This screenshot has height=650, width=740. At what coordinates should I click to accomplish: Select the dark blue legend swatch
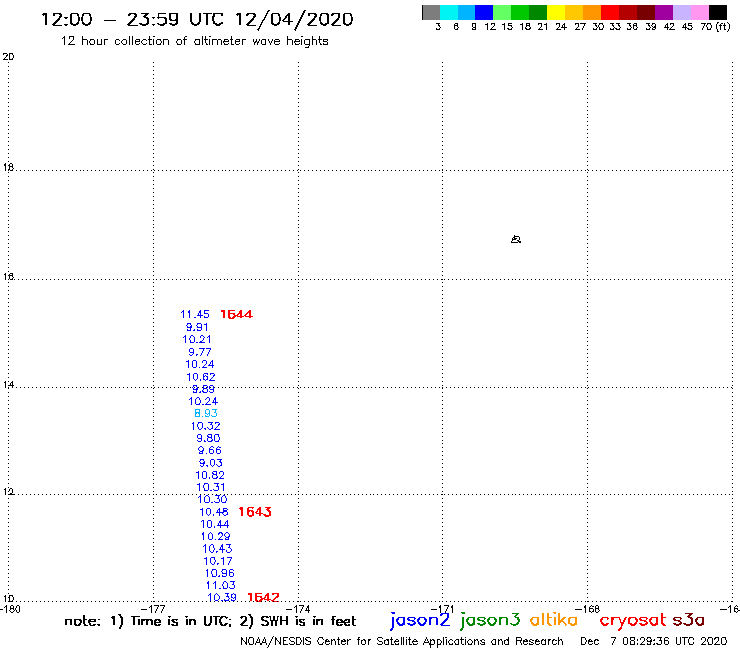click(x=484, y=12)
